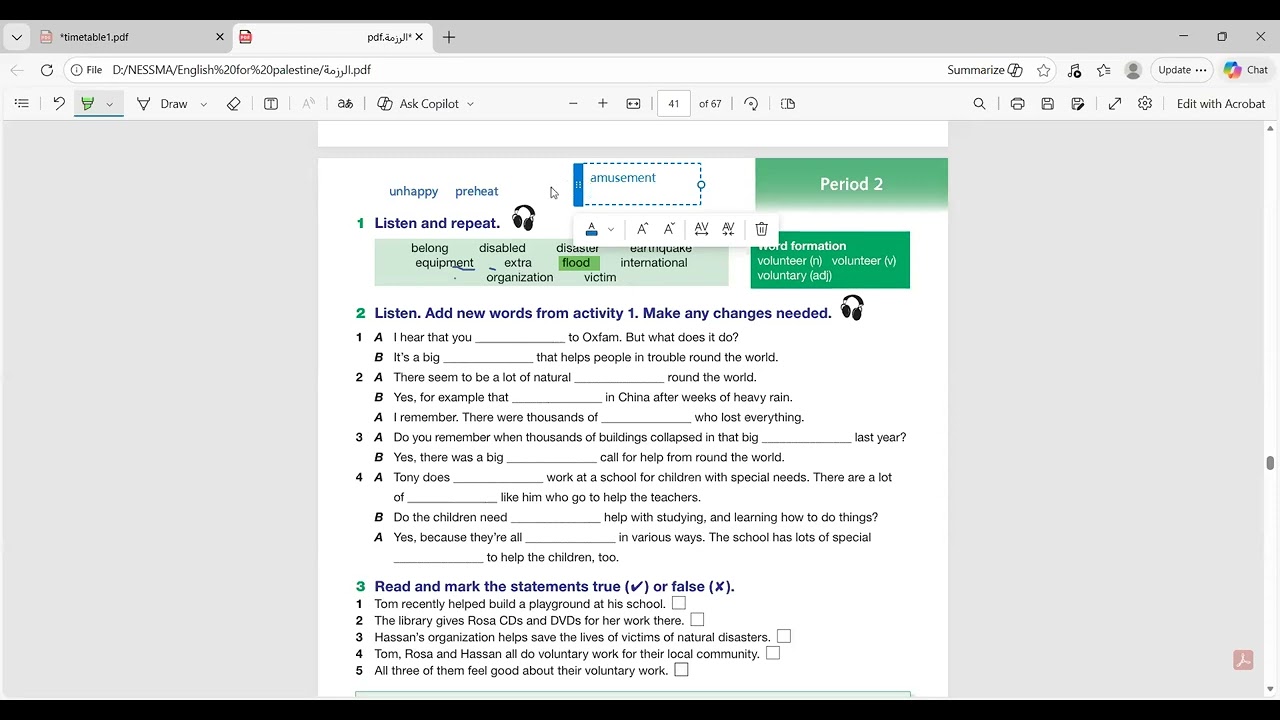Open PDF viewer settings gear
Image resolution: width=1280 pixels, height=720 pixels.
[x=1145, y=104]
